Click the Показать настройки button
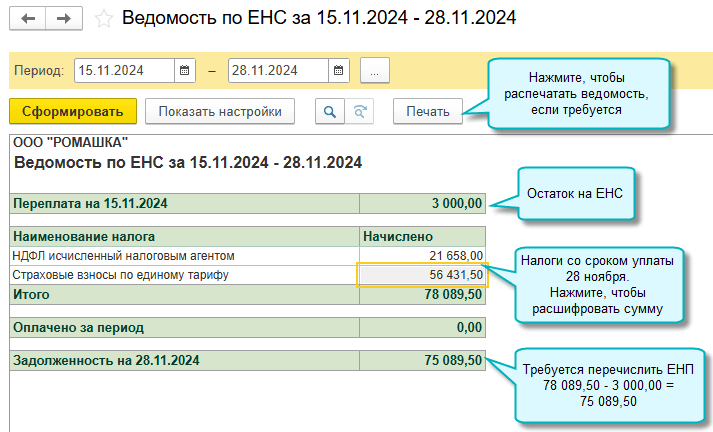 tap(220, 111)
